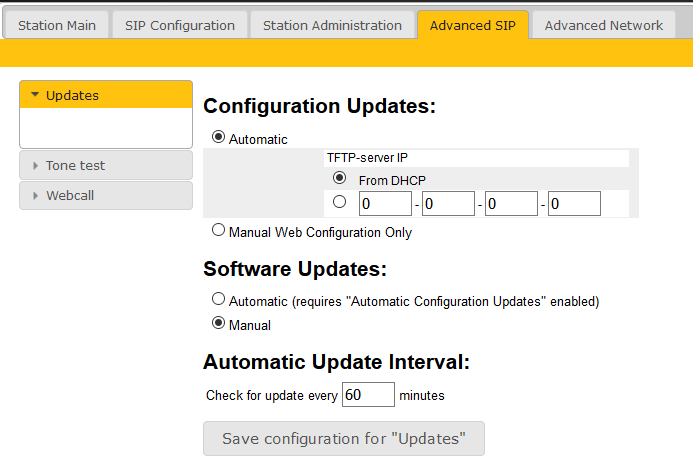Click second octet of TFTP IP field
This screenshot has height=464, width=693.
coord(448,204)
